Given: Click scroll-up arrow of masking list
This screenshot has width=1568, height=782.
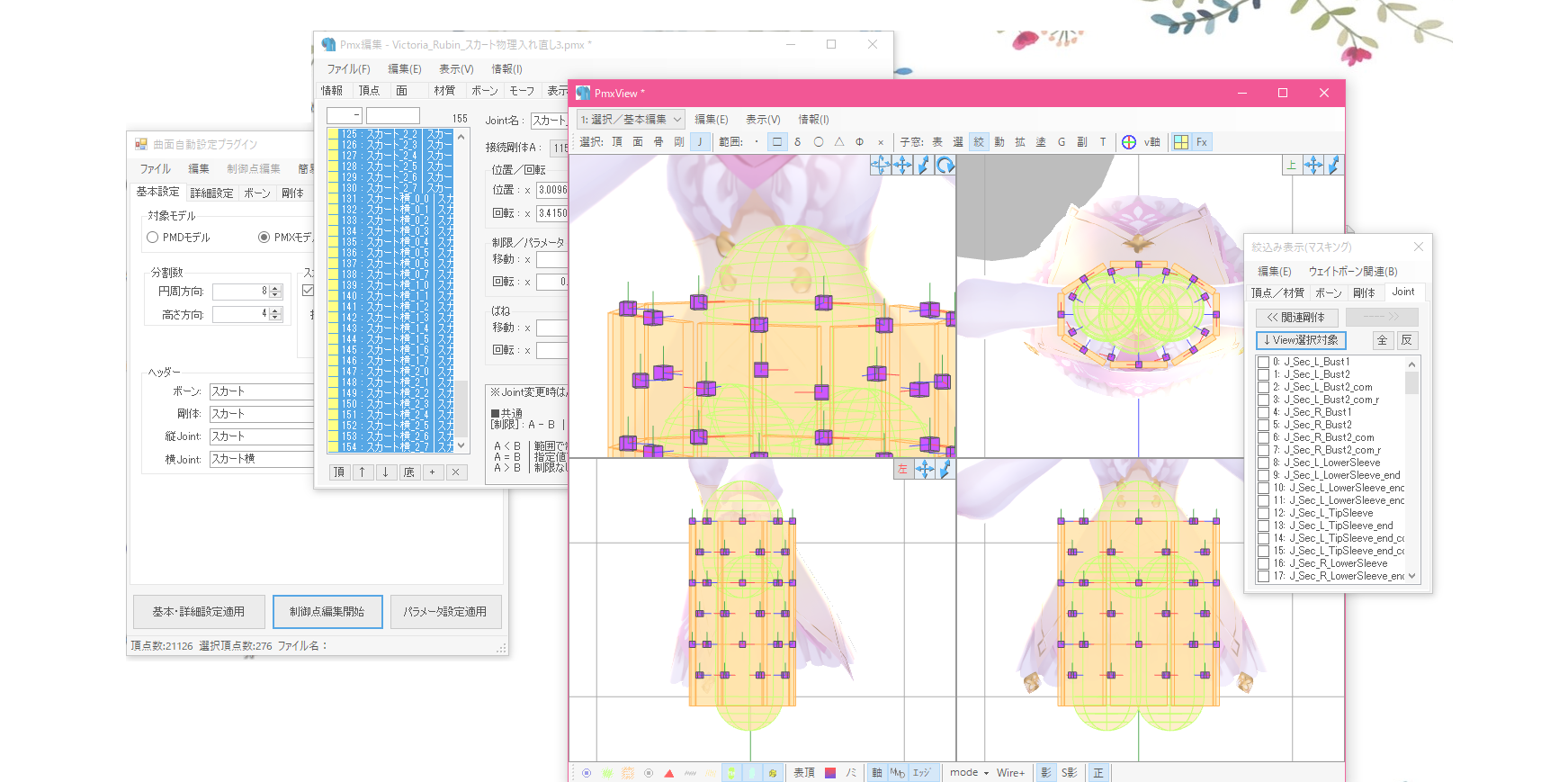Looking at the screenshot, I should click(x=1411, y=364).
